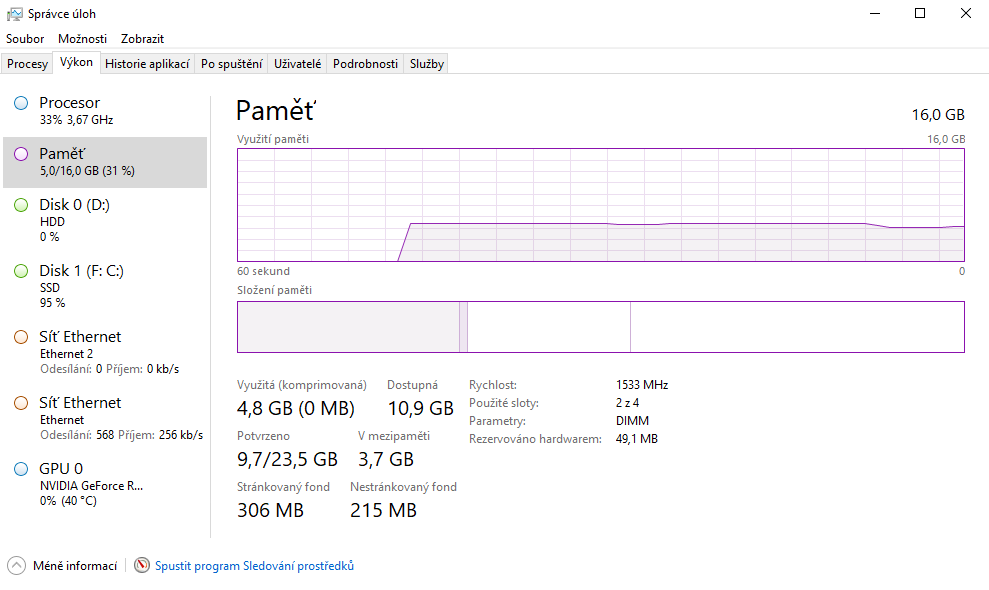This screenshot has height=590, width=989.
Task: Open the Podrobnosti tab
Action: click(x=365, y=64)
